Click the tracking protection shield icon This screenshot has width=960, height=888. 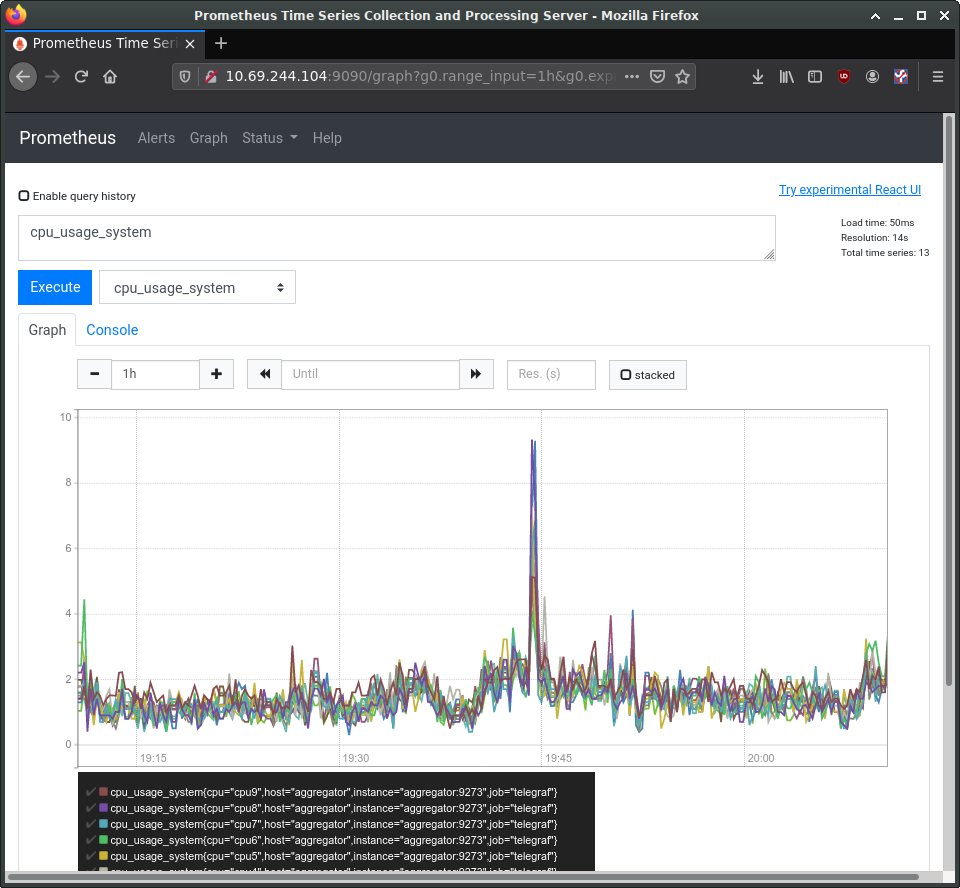(x=185, y=77)
